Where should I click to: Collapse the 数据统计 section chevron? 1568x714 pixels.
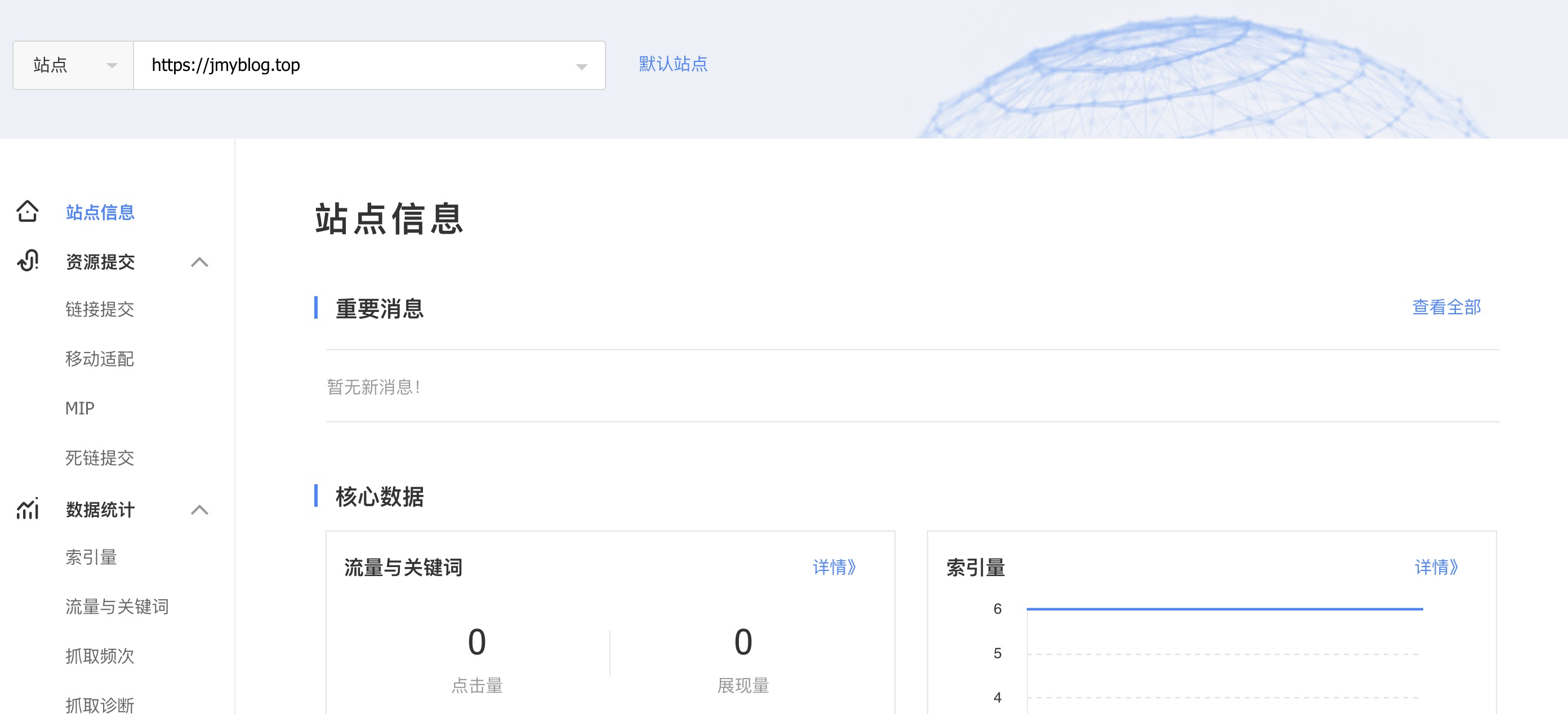[199, 510]
